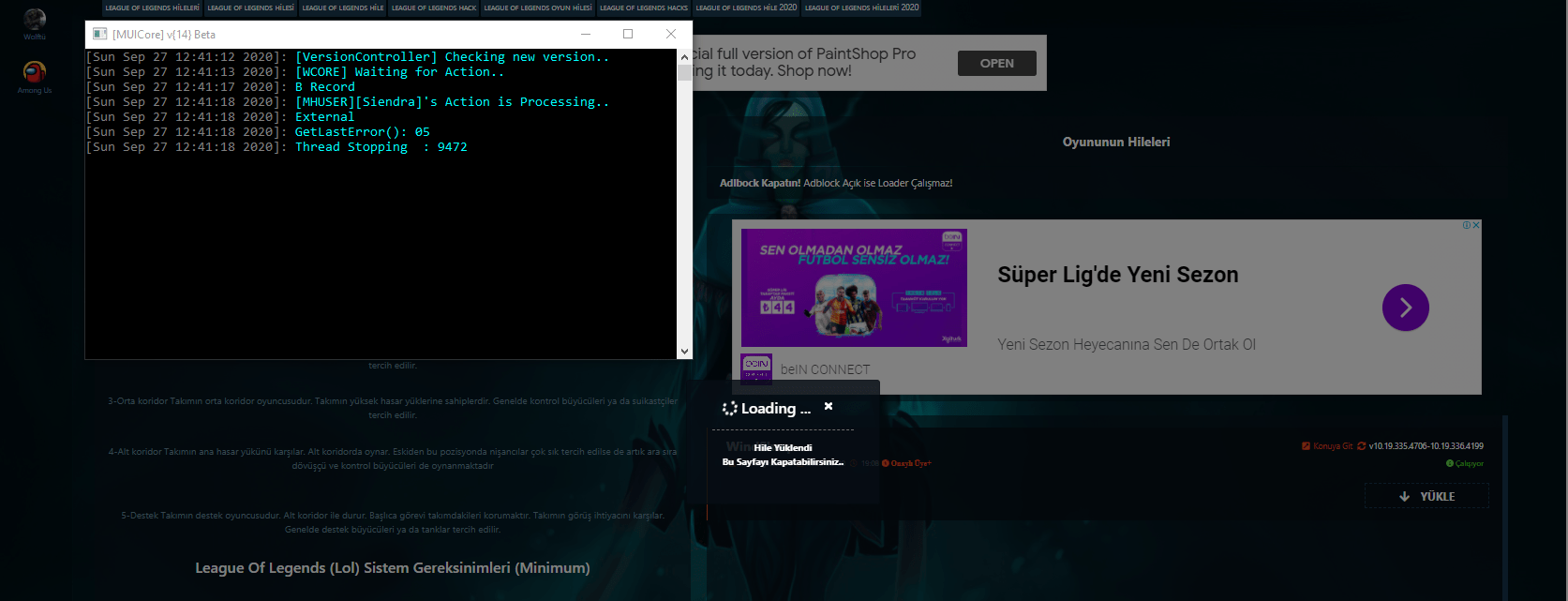Screen dimensions: 1568x601
Task: Open the LEAGUE OF LEGENDS HACK tab
Action: pyautogui.click(x=434, y=8)
